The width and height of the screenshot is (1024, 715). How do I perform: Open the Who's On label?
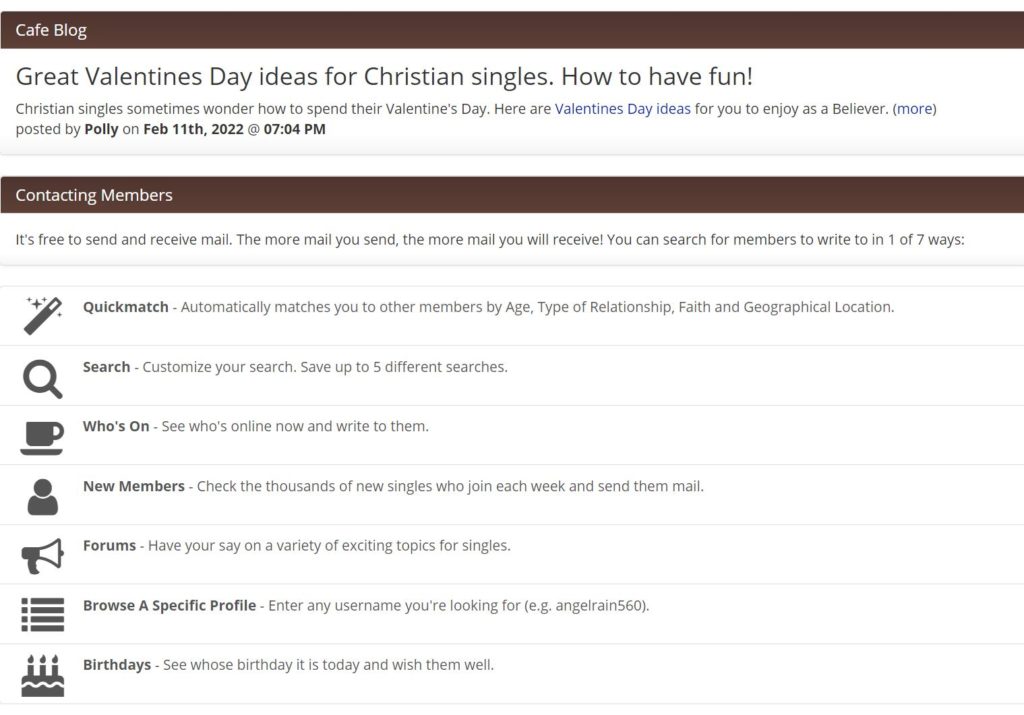click(116, 426)
